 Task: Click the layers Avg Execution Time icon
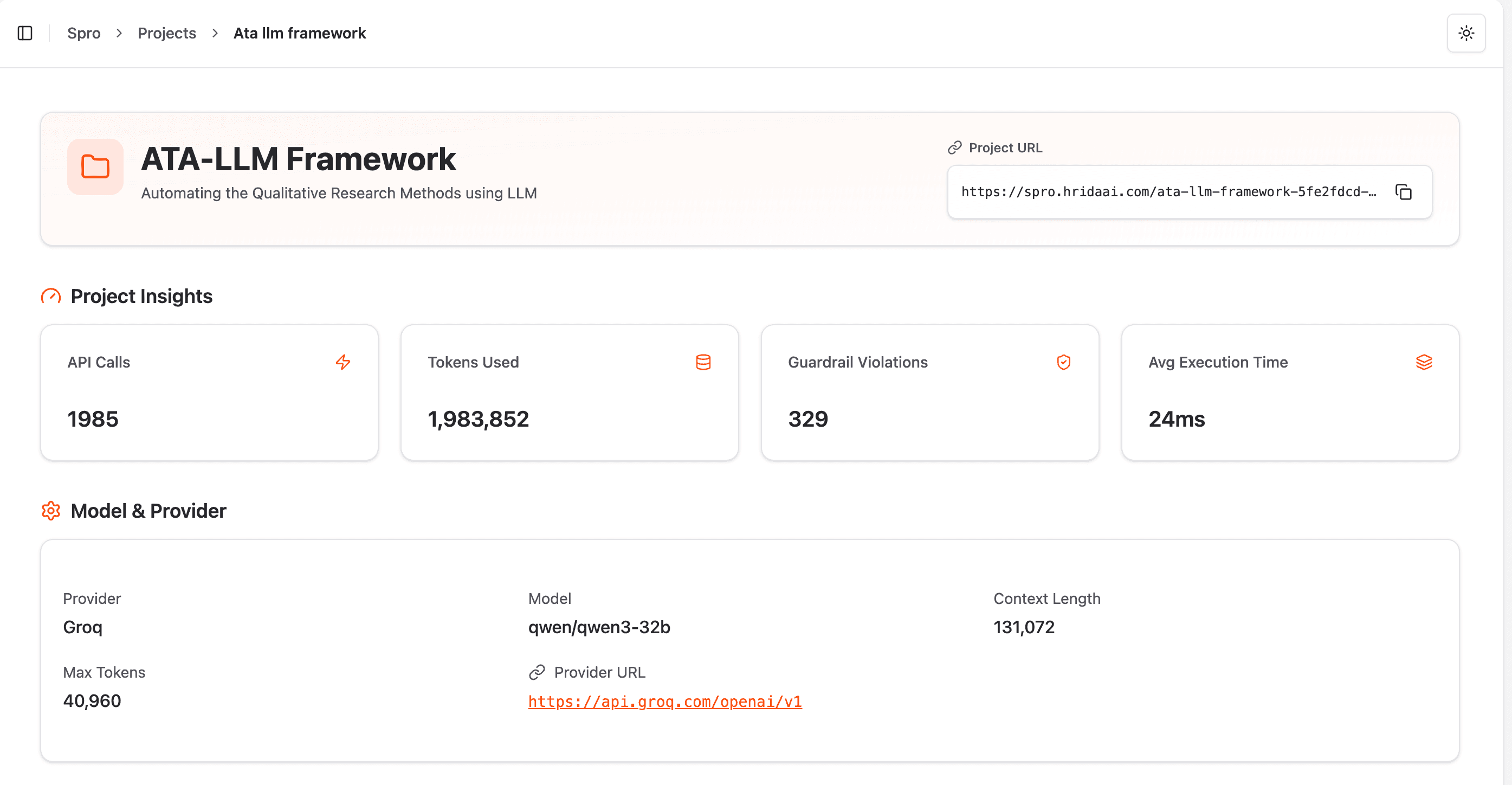pyautogui.click(x=1423, y=362)
